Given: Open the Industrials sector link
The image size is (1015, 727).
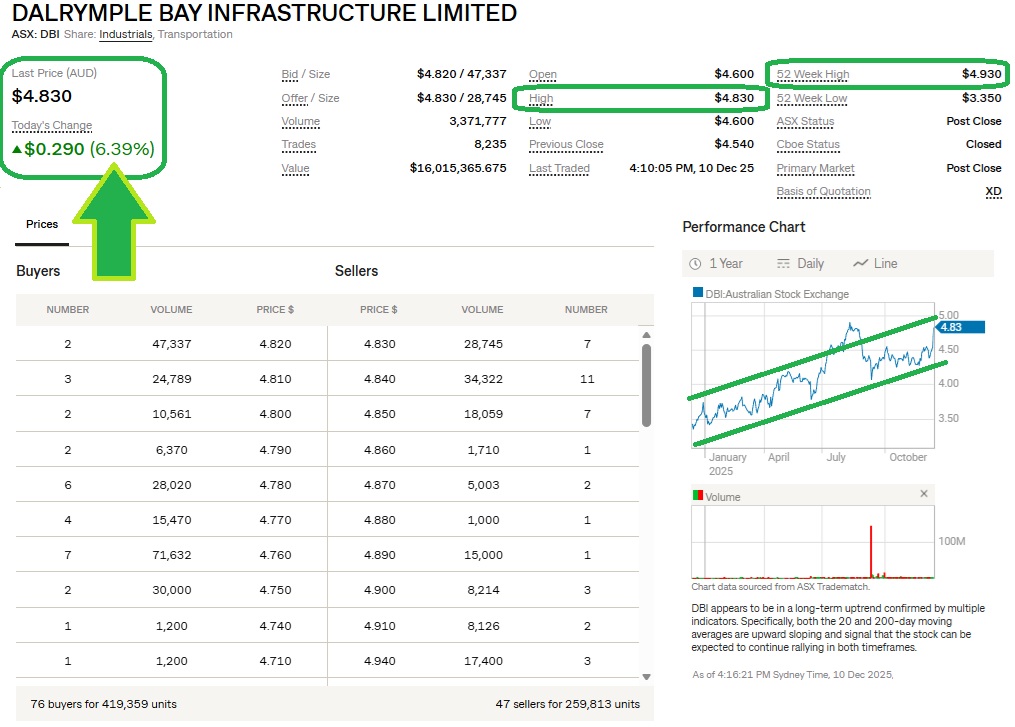Looking at the screenshot, I should pos(126,35).
